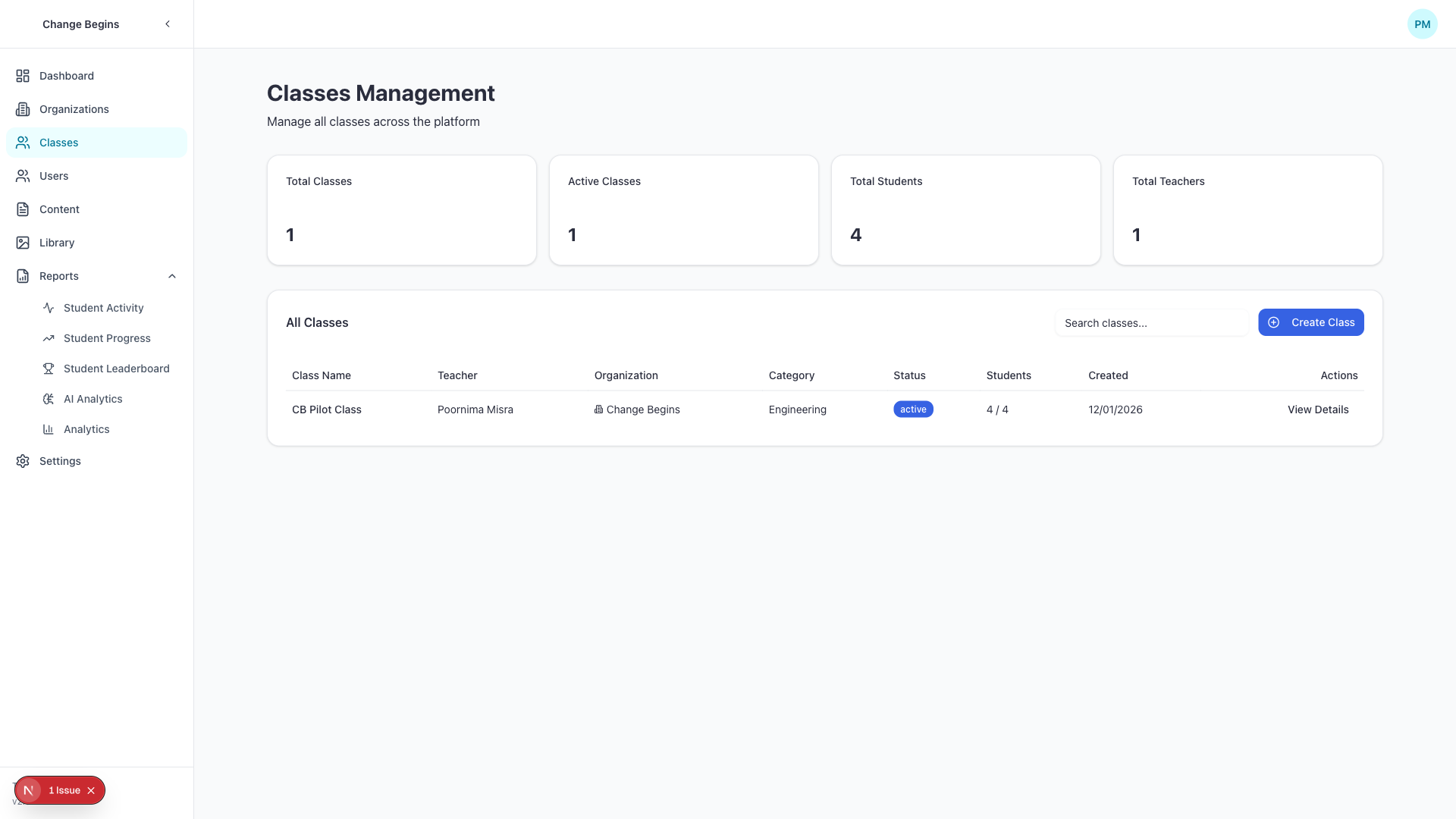This screenshot has width=1456, height=819.
Task: Go to the Users menu item
Action: pyautogui.click(x=54, y=176)
